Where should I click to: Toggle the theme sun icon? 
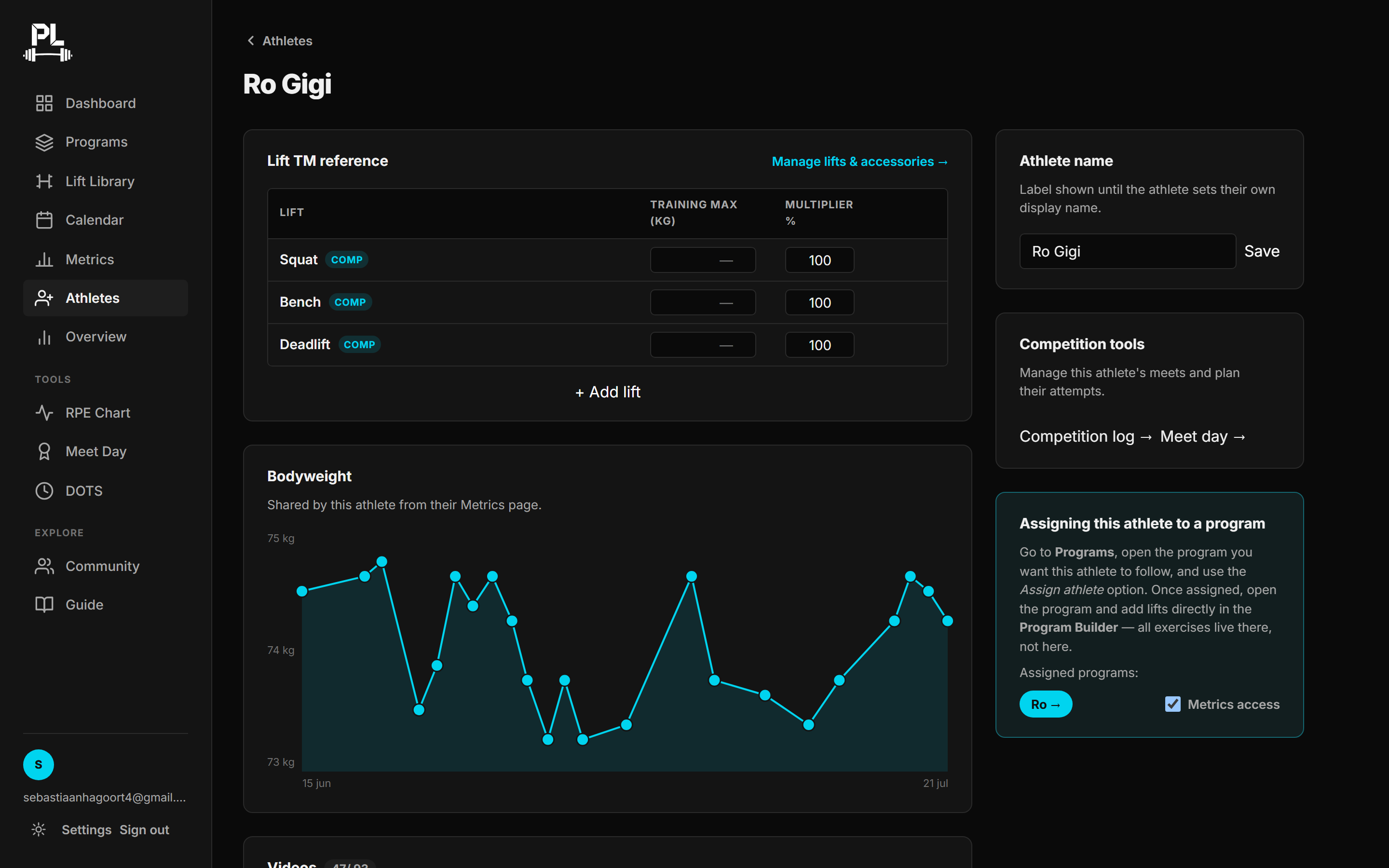pyautogui.click(x=39, y=829)
